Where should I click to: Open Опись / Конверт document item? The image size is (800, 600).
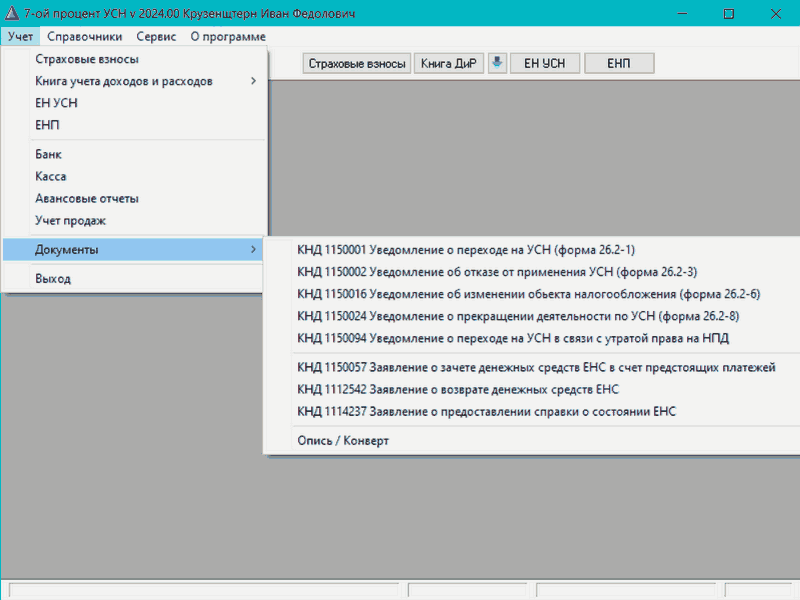coord(343,440)
